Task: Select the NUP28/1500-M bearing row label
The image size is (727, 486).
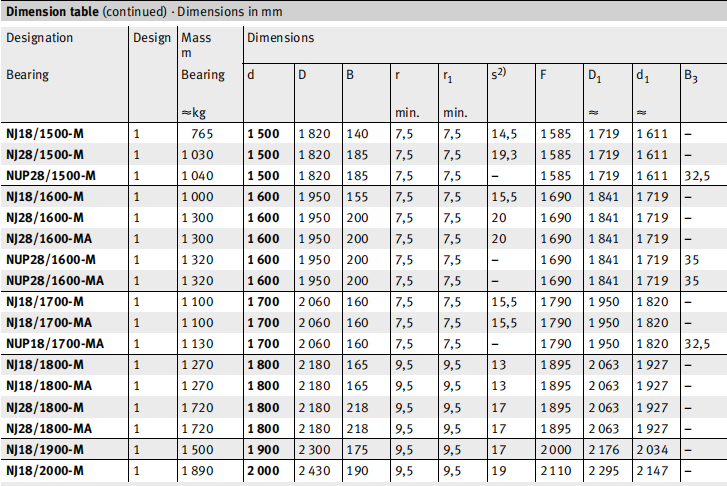Action: [50, 175]
